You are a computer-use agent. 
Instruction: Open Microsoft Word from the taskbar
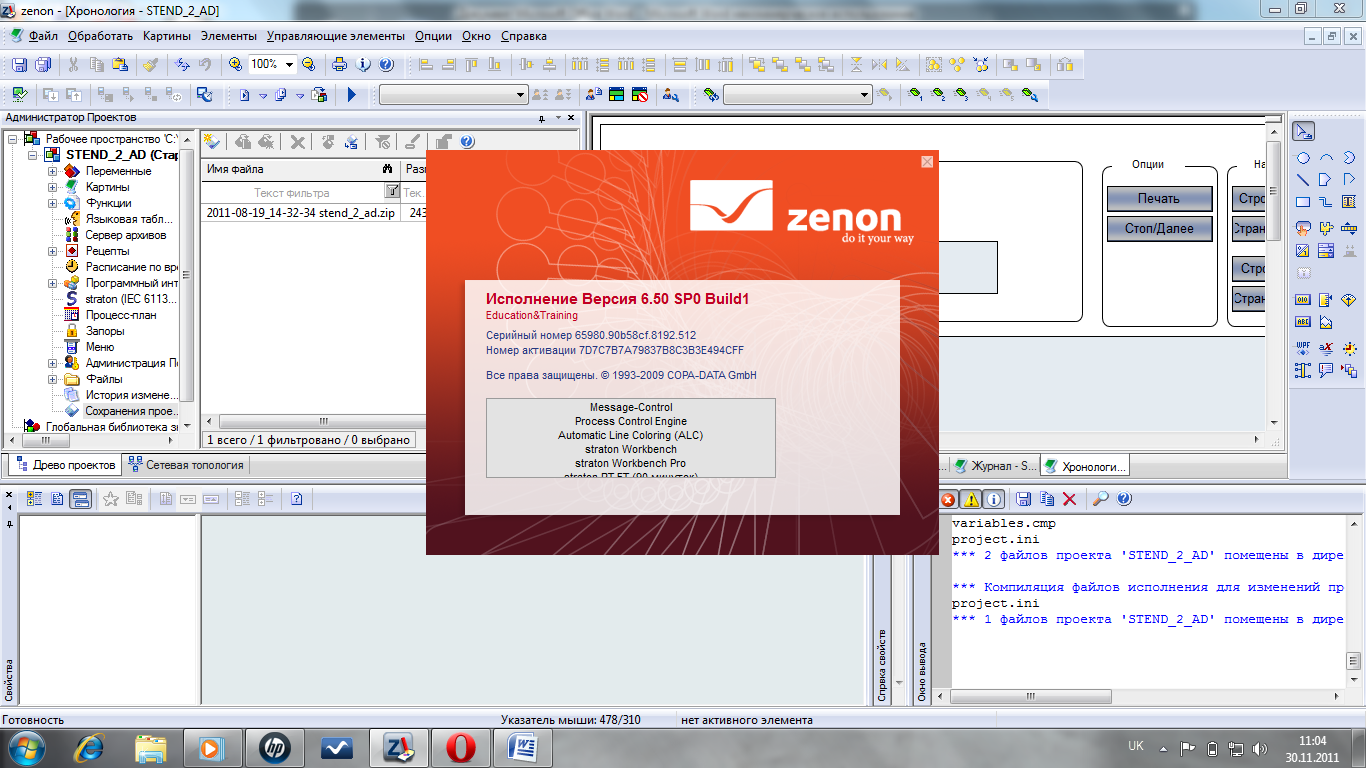[522, 747]
